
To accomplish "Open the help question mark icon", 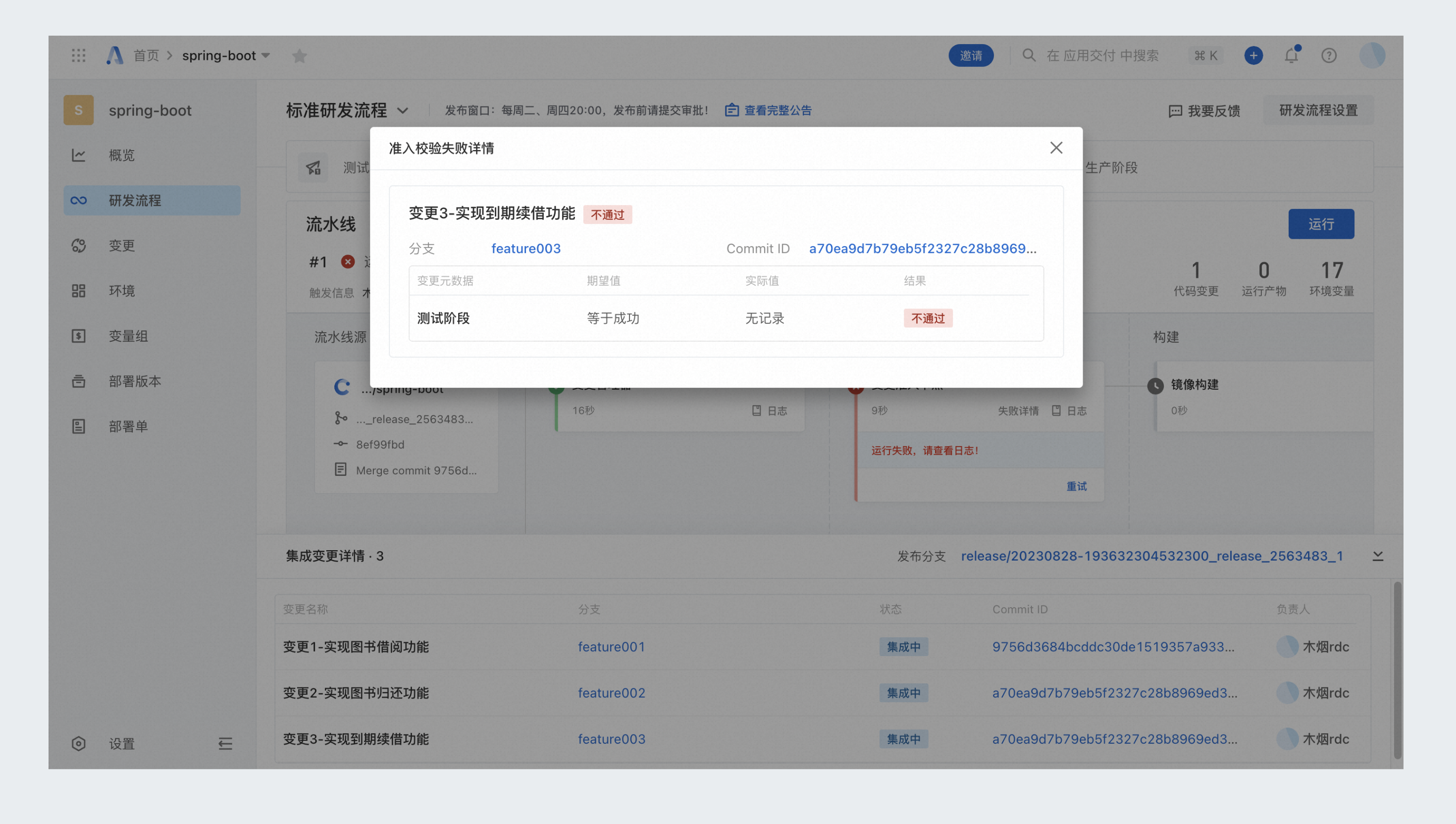I will (x=1329, y=55).
